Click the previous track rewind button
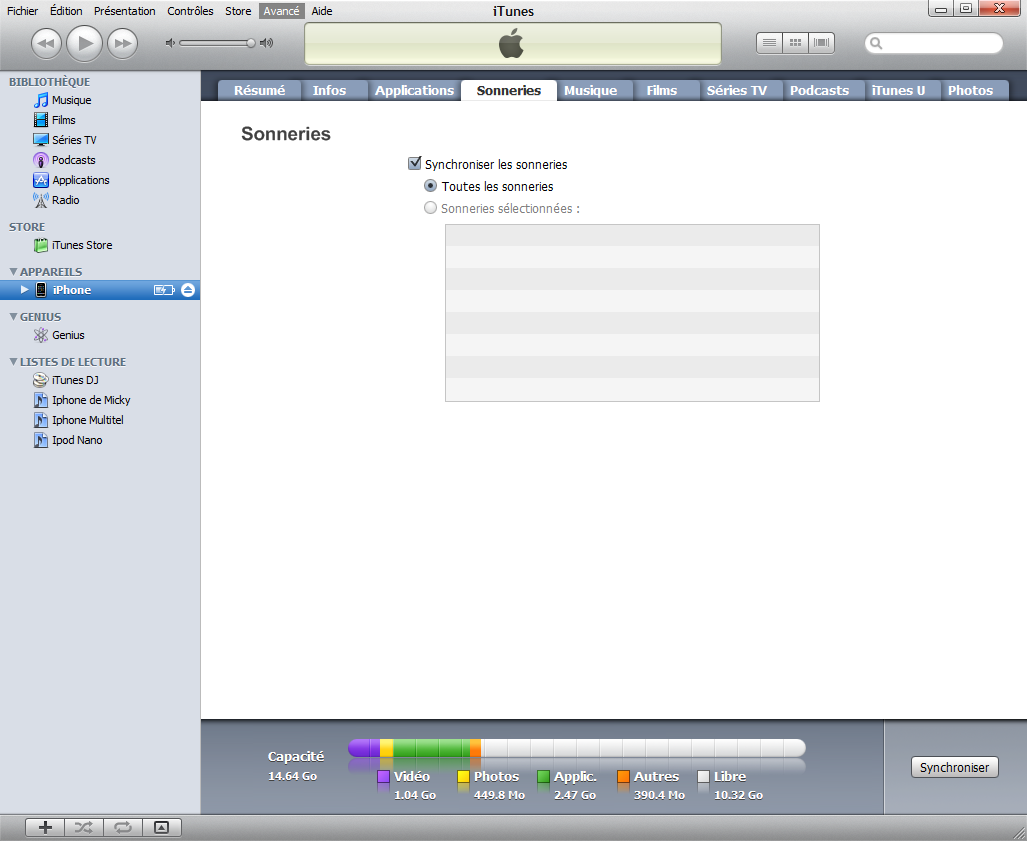The height and width of the screenshot is (841, 1027). (x=47, y=44)
